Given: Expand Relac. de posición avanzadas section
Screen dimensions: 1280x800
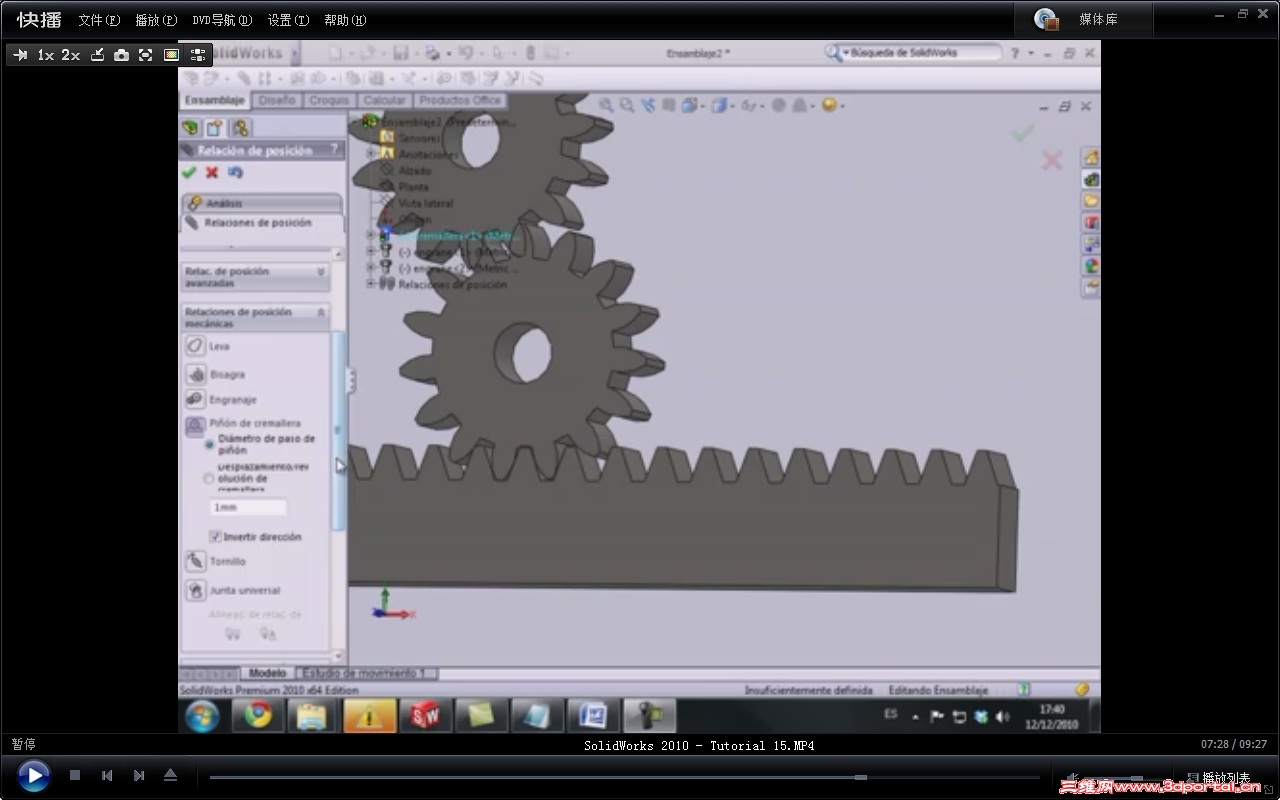Looking at the screenshot, I should 256,277.
